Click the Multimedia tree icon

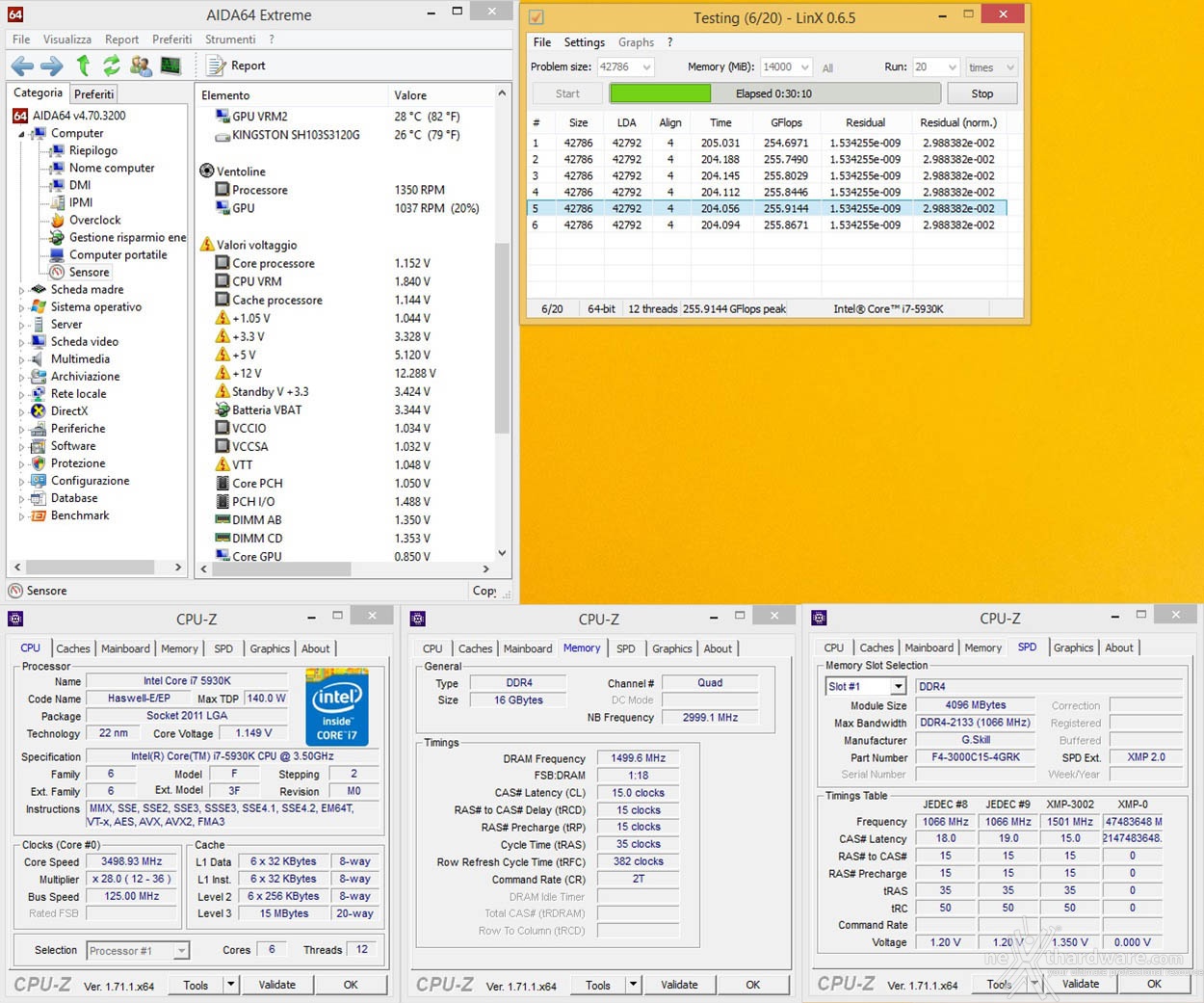tap(39, 358)
